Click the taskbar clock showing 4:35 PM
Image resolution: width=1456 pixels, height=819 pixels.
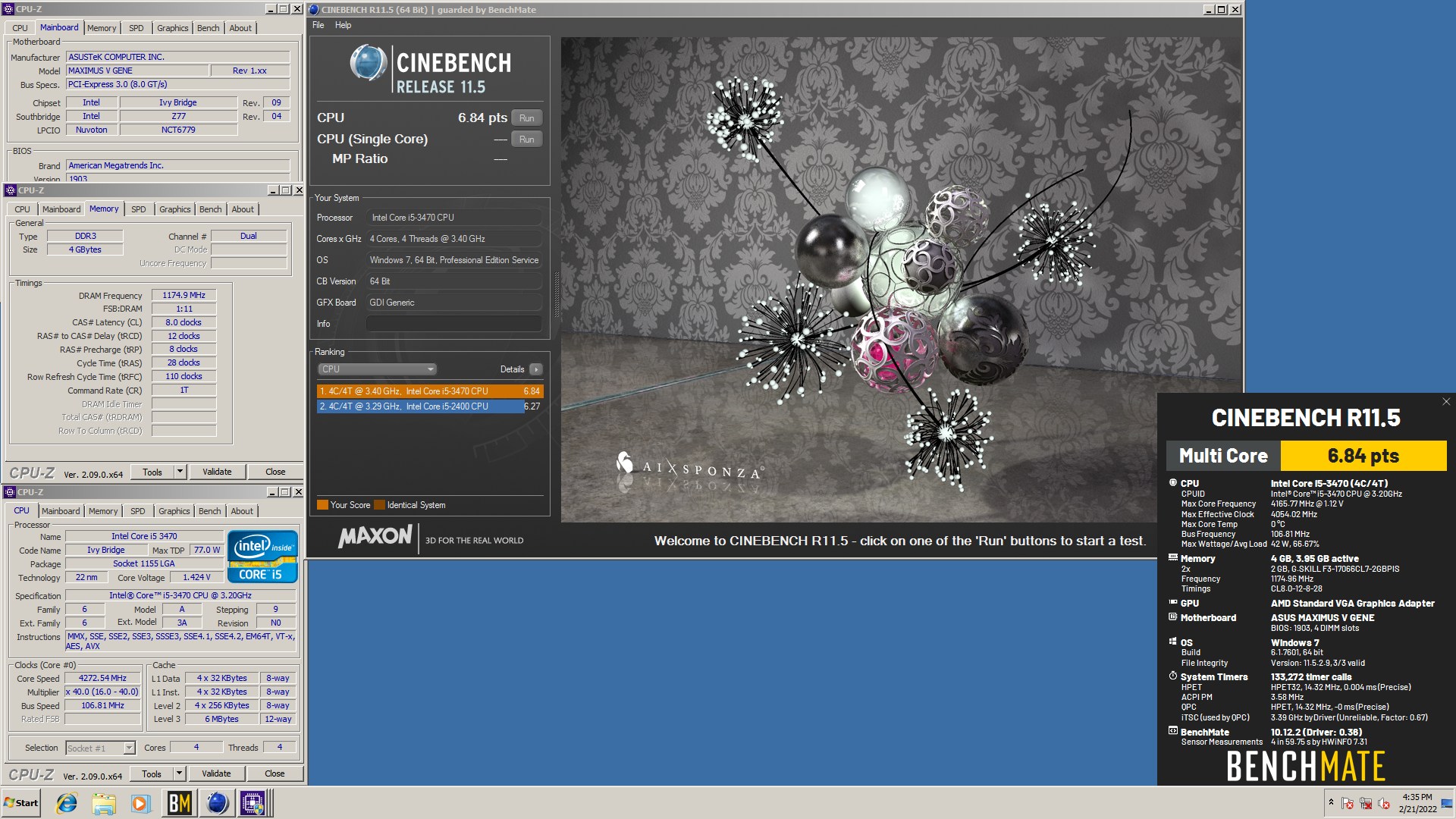coord(1417,803)
